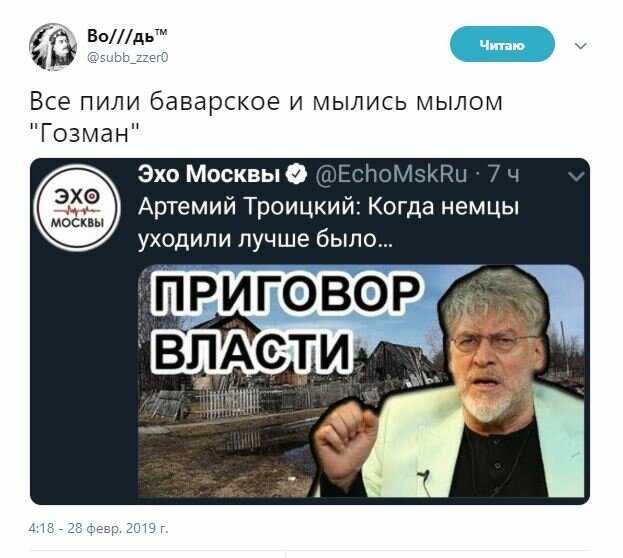Open the @subb_zzer0 handle link

pyautogui.click(x=128, y=58)
